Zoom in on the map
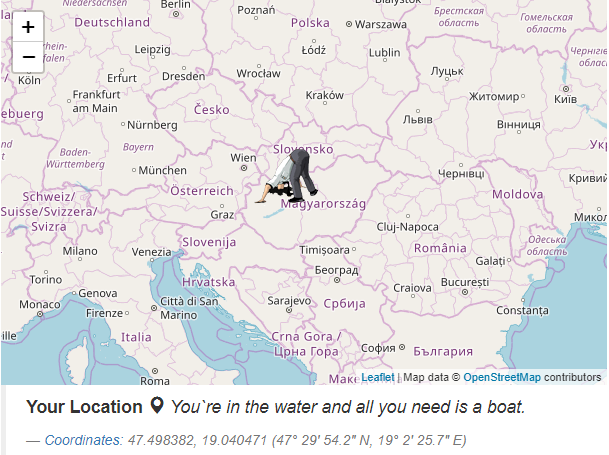The width and height of the screenshot is (609, 455). 28,27
